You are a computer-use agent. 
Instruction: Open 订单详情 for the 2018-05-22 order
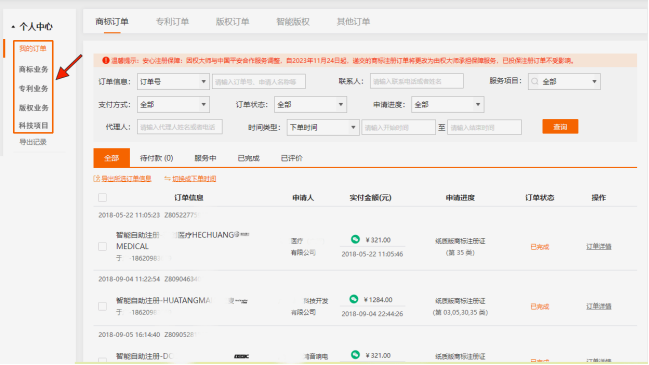pyautogui.click(x=599, y=247)
